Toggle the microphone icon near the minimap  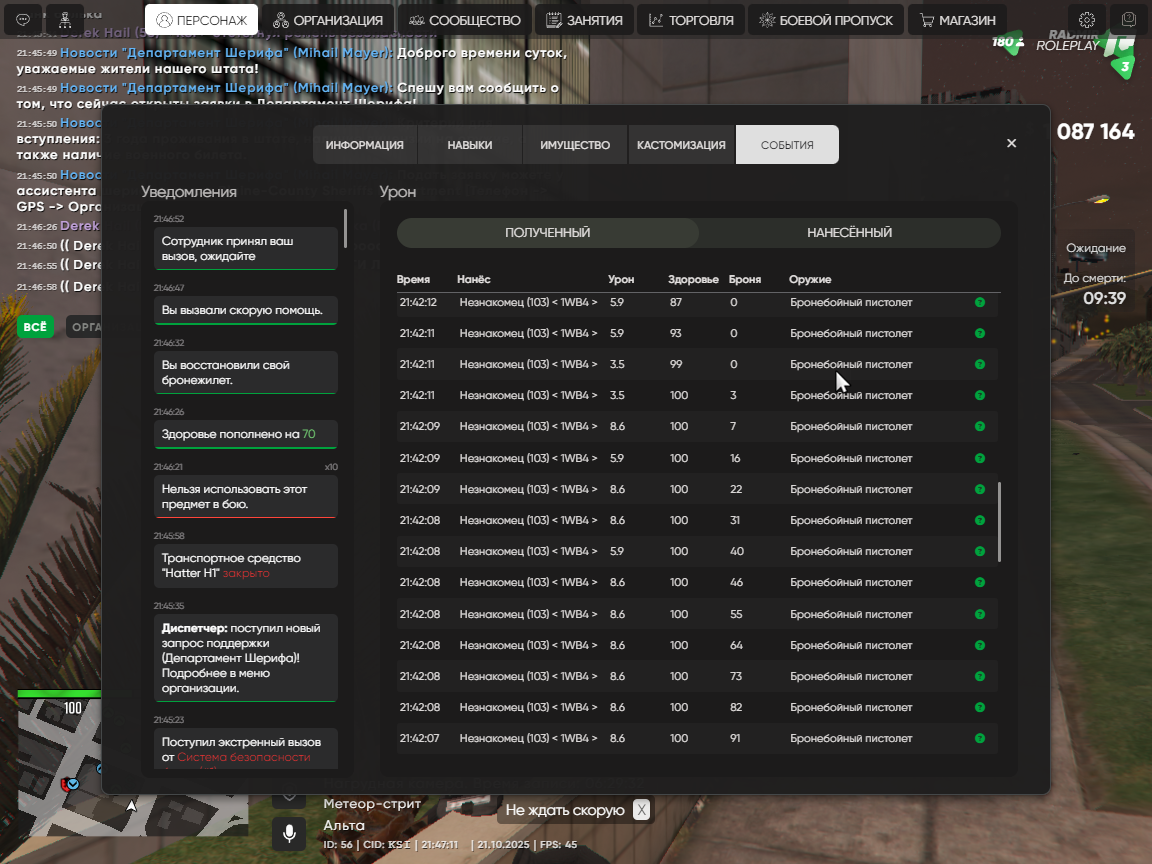(x=290, y=832)
